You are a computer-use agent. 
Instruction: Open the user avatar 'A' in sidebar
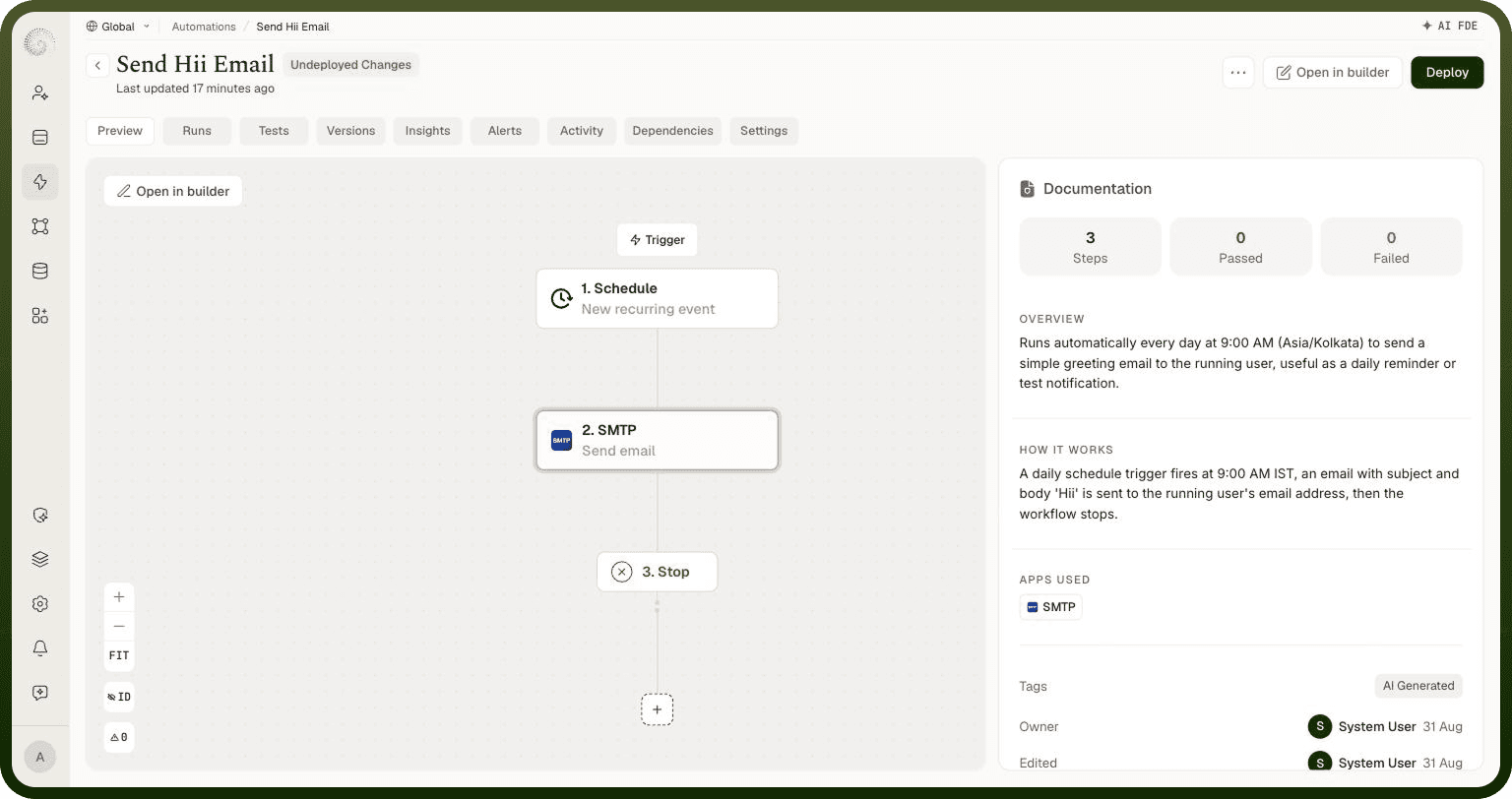coord(40,757)
